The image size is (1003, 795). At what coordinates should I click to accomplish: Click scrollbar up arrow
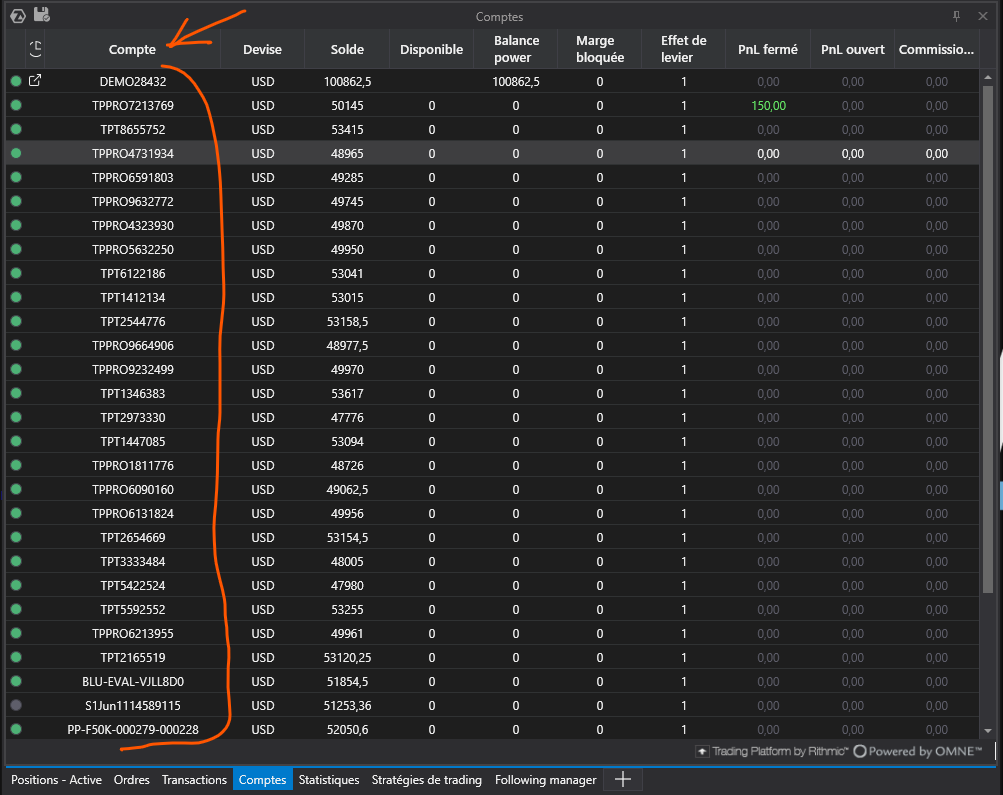click(988, 77)
